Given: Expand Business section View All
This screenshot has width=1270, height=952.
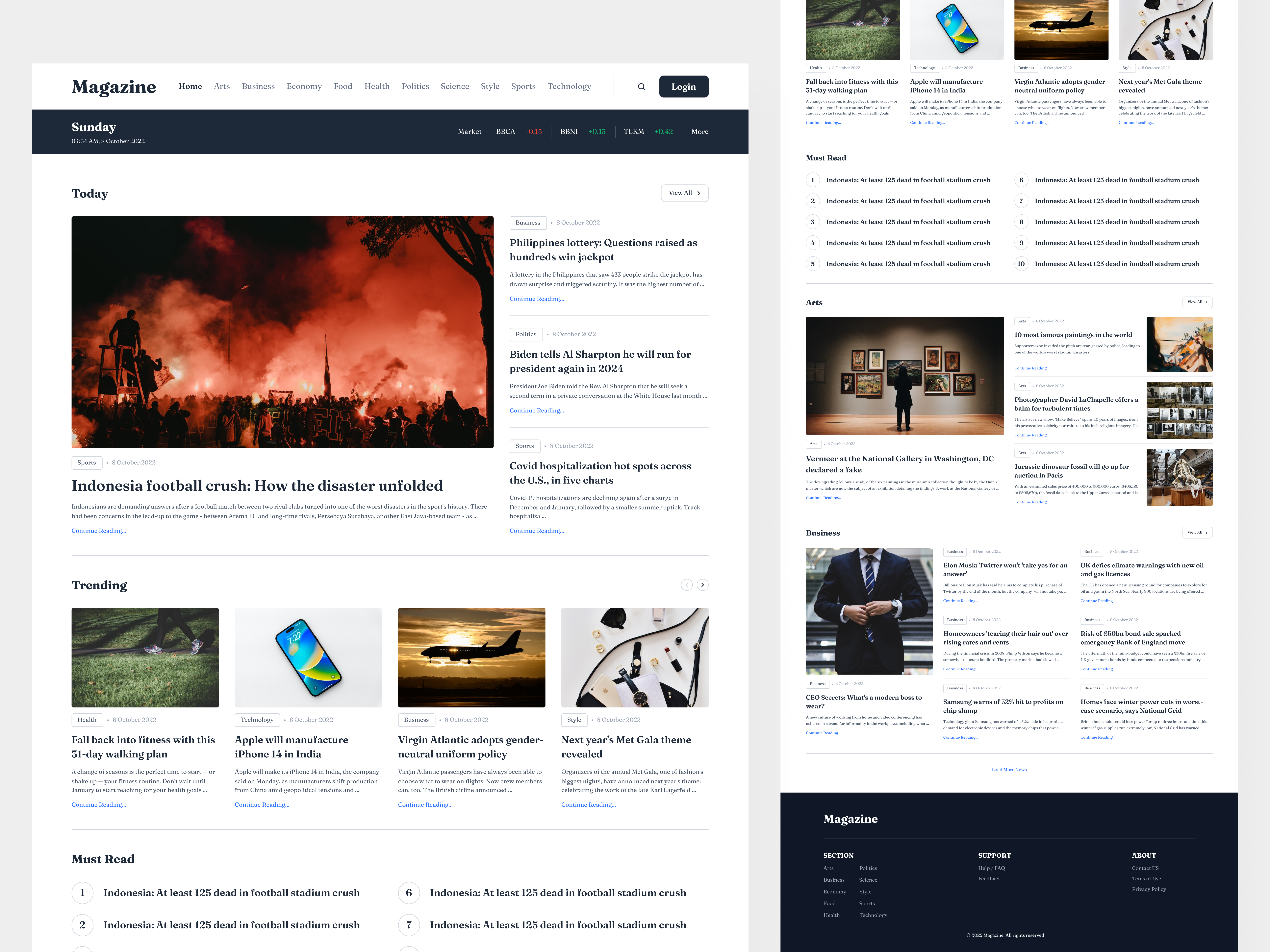Looking at the screenshot, I should click(x=1197, y=533).
